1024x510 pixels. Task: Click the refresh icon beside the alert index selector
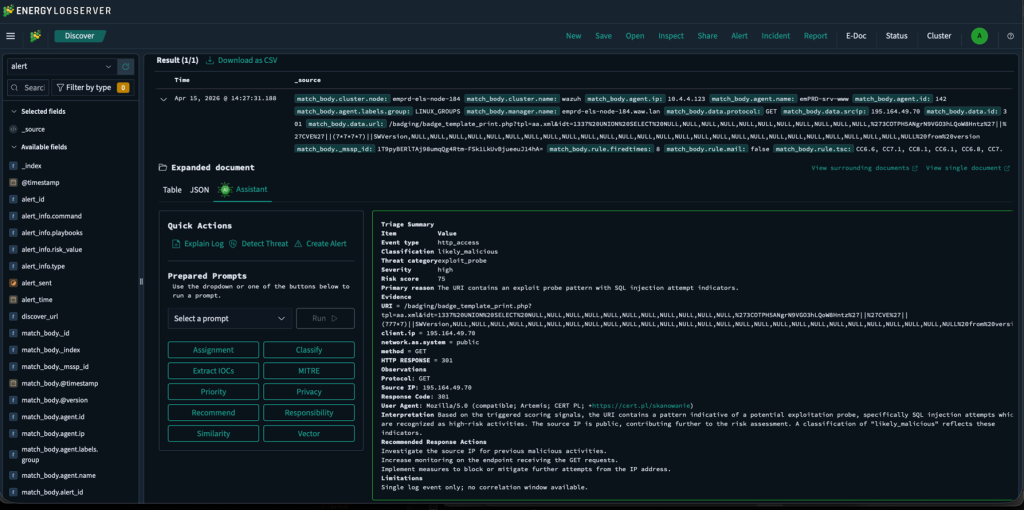[126, 66]
